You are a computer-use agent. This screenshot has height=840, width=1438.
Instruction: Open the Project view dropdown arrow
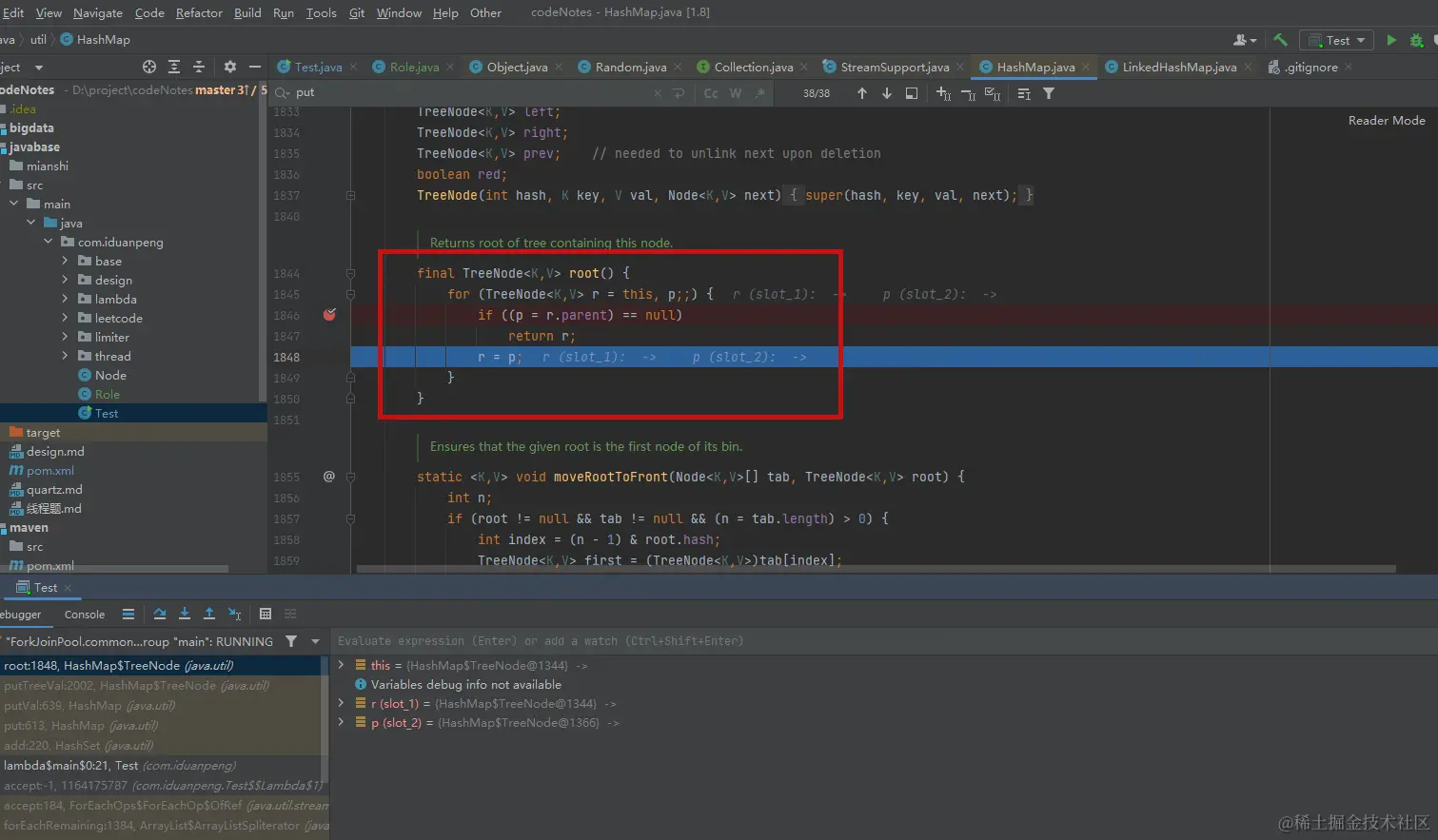(x=39, y=68)
